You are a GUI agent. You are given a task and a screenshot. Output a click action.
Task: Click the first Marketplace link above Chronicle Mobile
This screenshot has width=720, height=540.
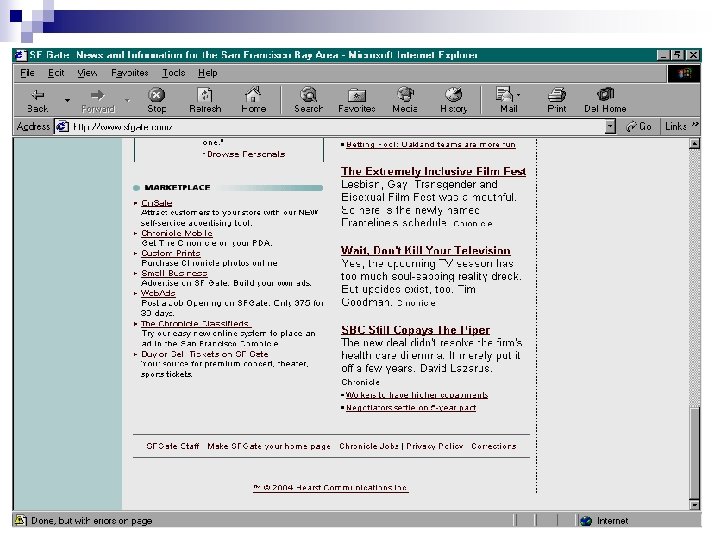point(157,203)
